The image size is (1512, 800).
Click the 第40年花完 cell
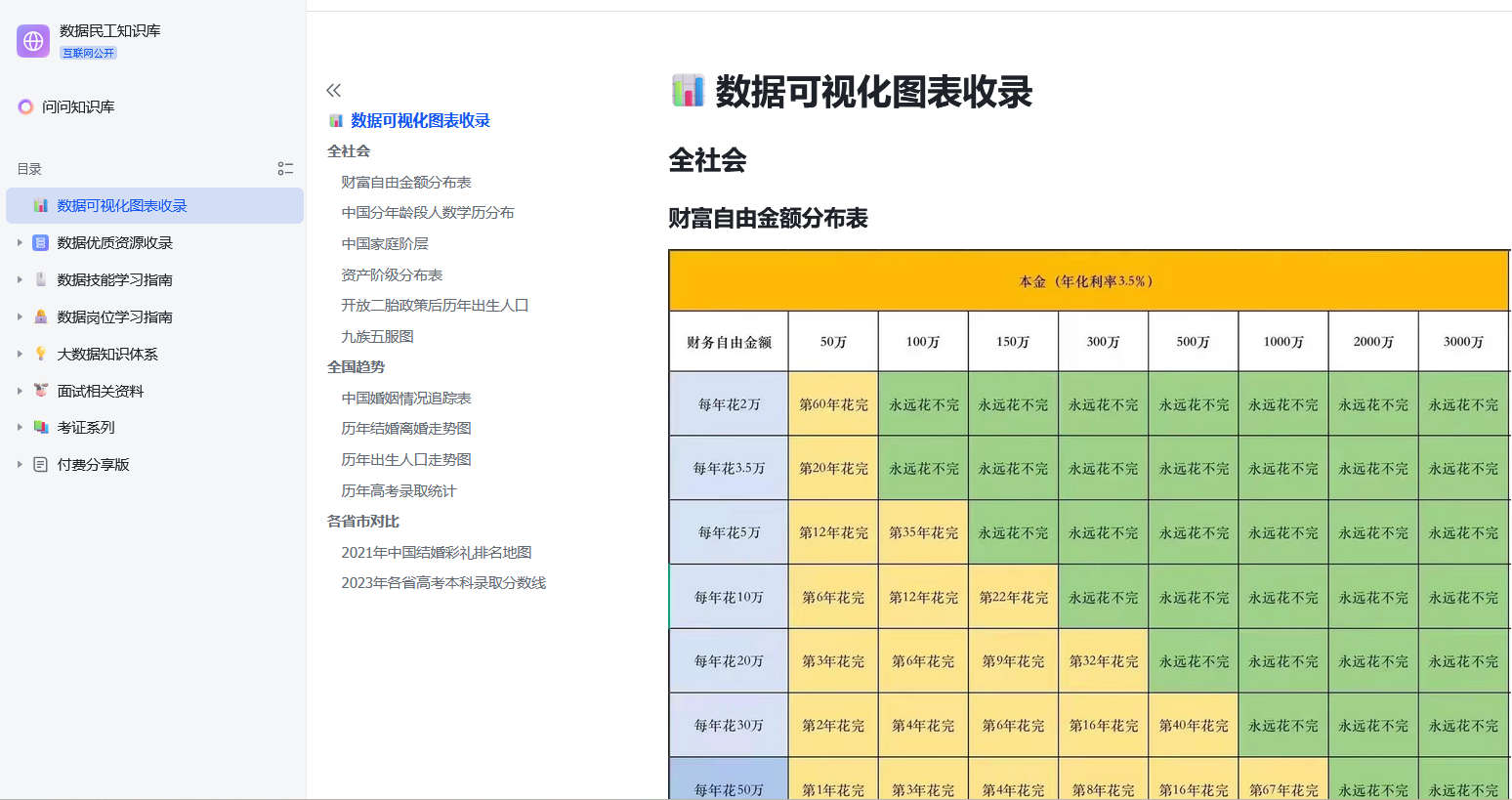click(x=1194, y=726)
